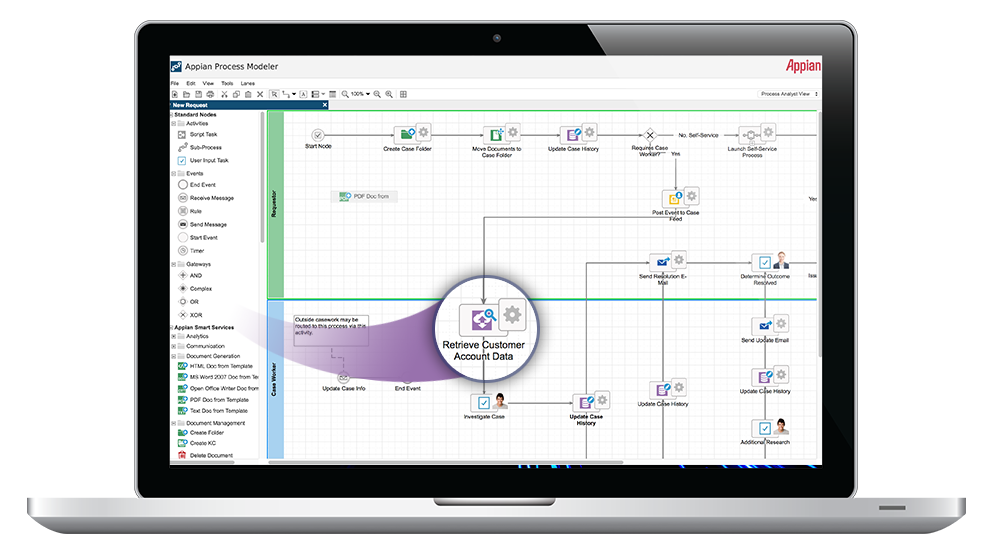The image size is (993, 550).
Task: Click the Requires Case Worker XOR gateway
Action: 649,134
